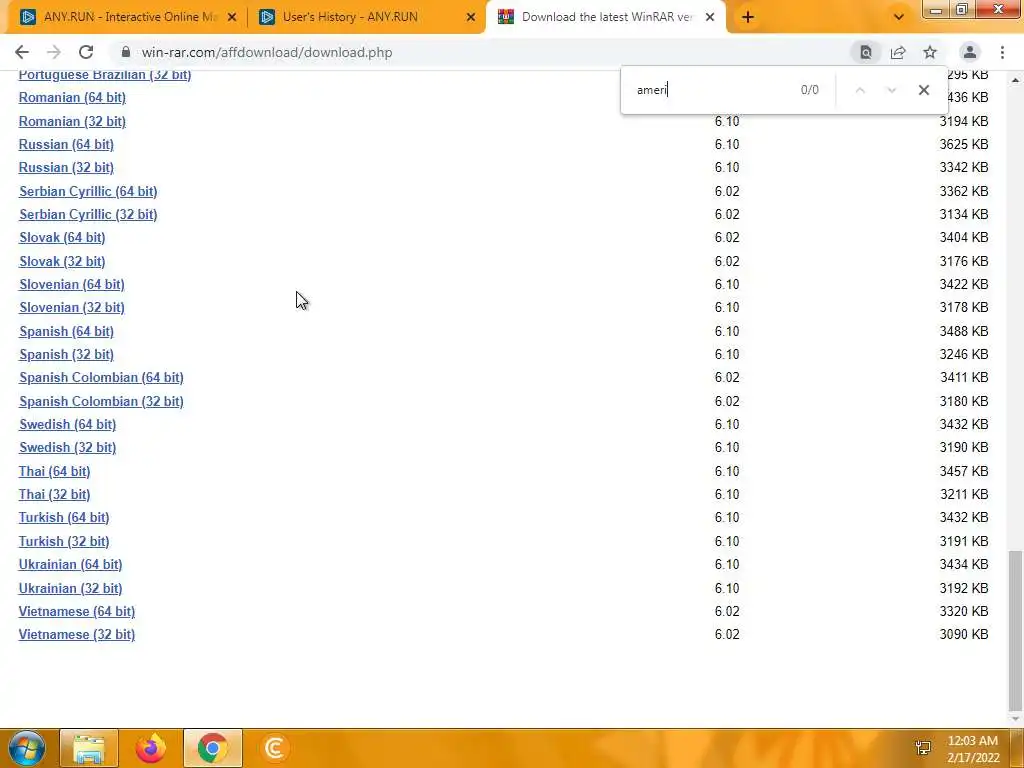Select the Download latest WinRAR tab
1024x768 pixels.
pos(605,17)
